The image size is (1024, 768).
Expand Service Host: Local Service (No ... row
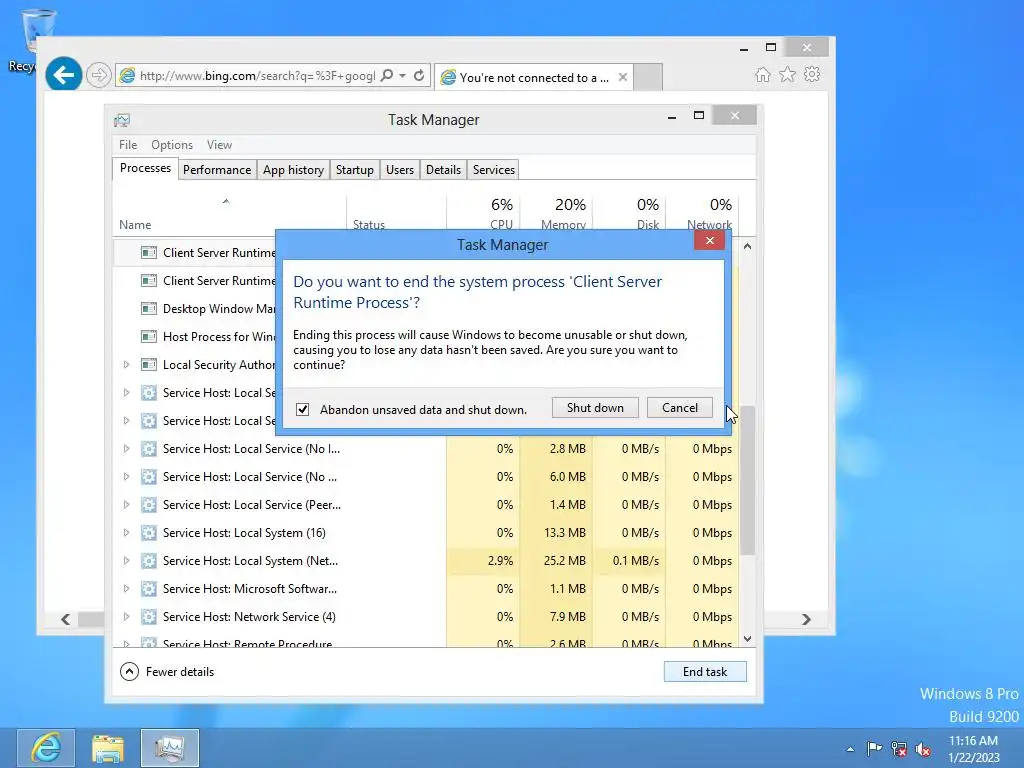(x=127, y=477)
